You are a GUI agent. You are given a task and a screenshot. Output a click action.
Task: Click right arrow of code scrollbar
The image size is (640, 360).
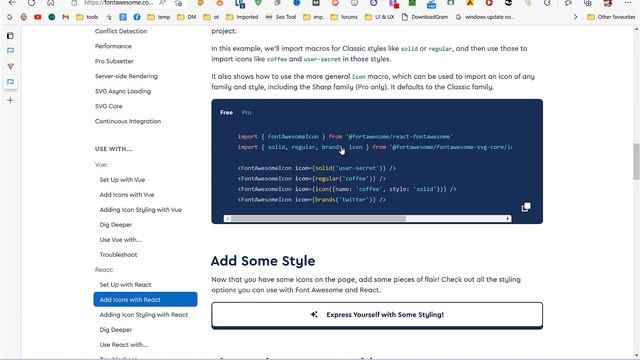click(508, 218)
